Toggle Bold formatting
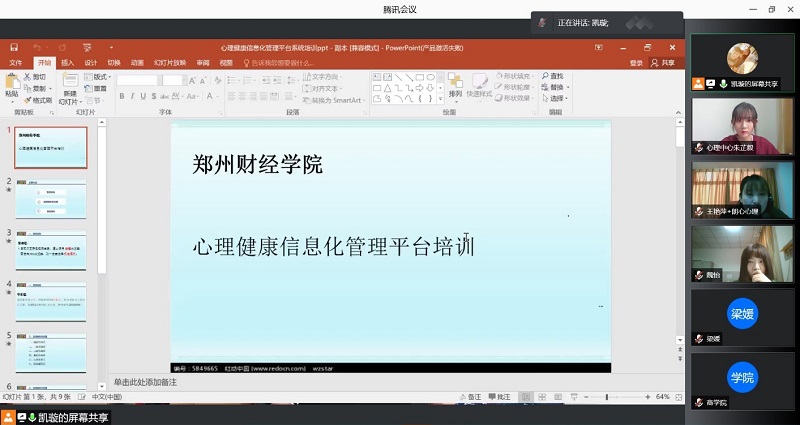This screenshot has width=800, height=425. pyautogui.click(x=121, y=96)
